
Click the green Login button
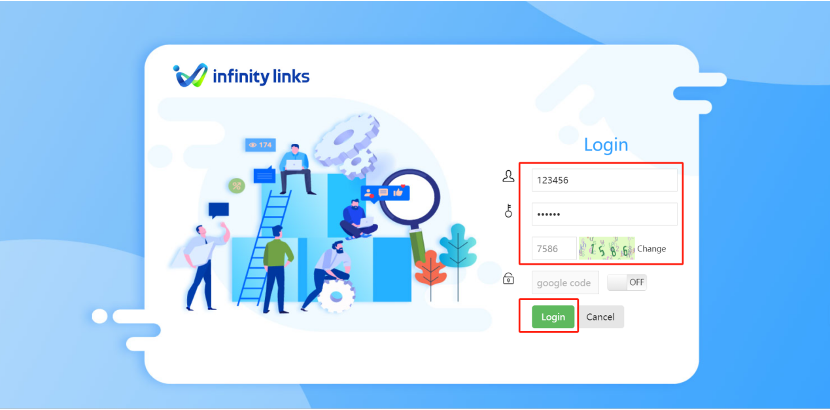[x=553, y=317]
